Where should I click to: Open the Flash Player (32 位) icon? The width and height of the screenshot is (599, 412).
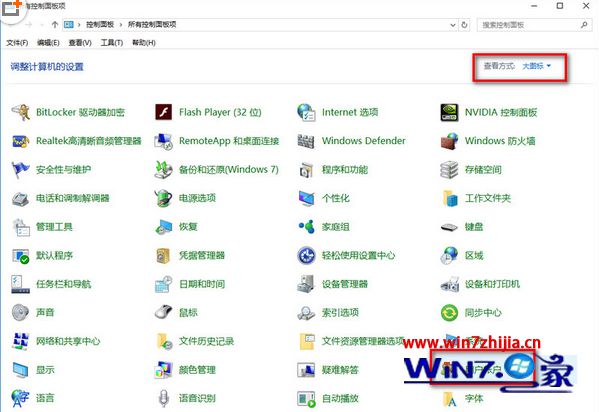coord(164,112)
